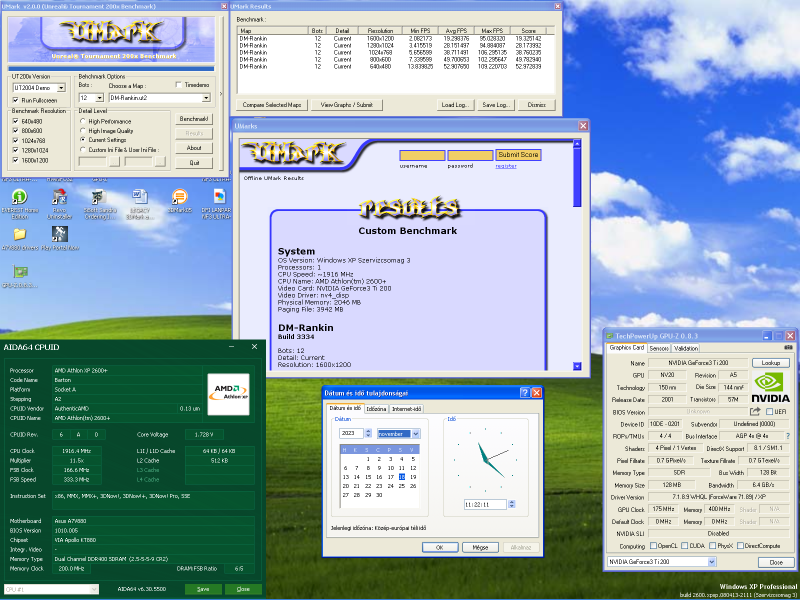Click the Bus Interface question mark in GPU-Z
The image size is (800, 600).
(788, 436)
